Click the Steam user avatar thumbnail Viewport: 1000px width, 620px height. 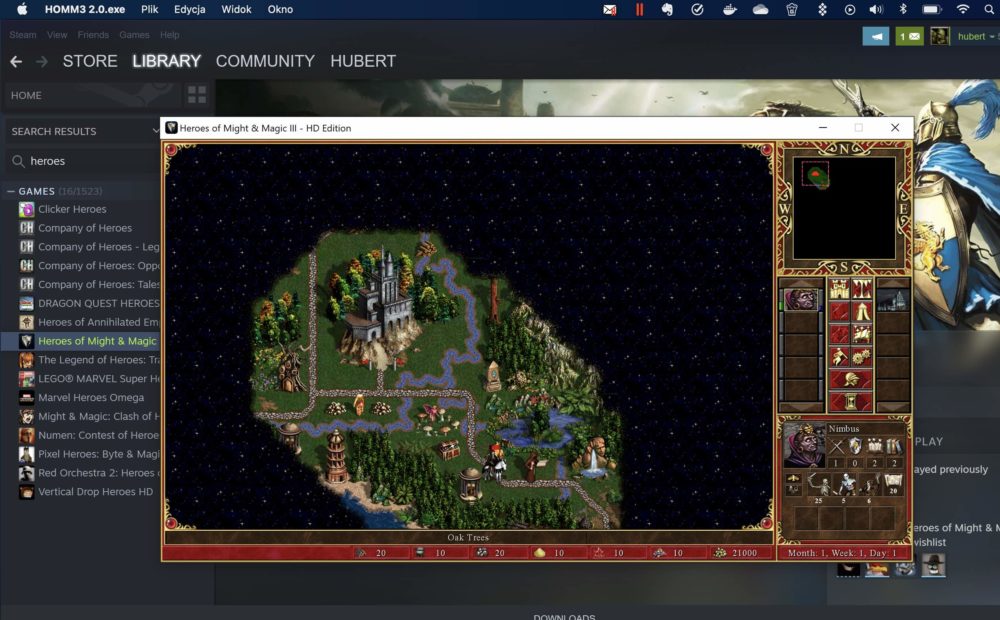[939, 36]
